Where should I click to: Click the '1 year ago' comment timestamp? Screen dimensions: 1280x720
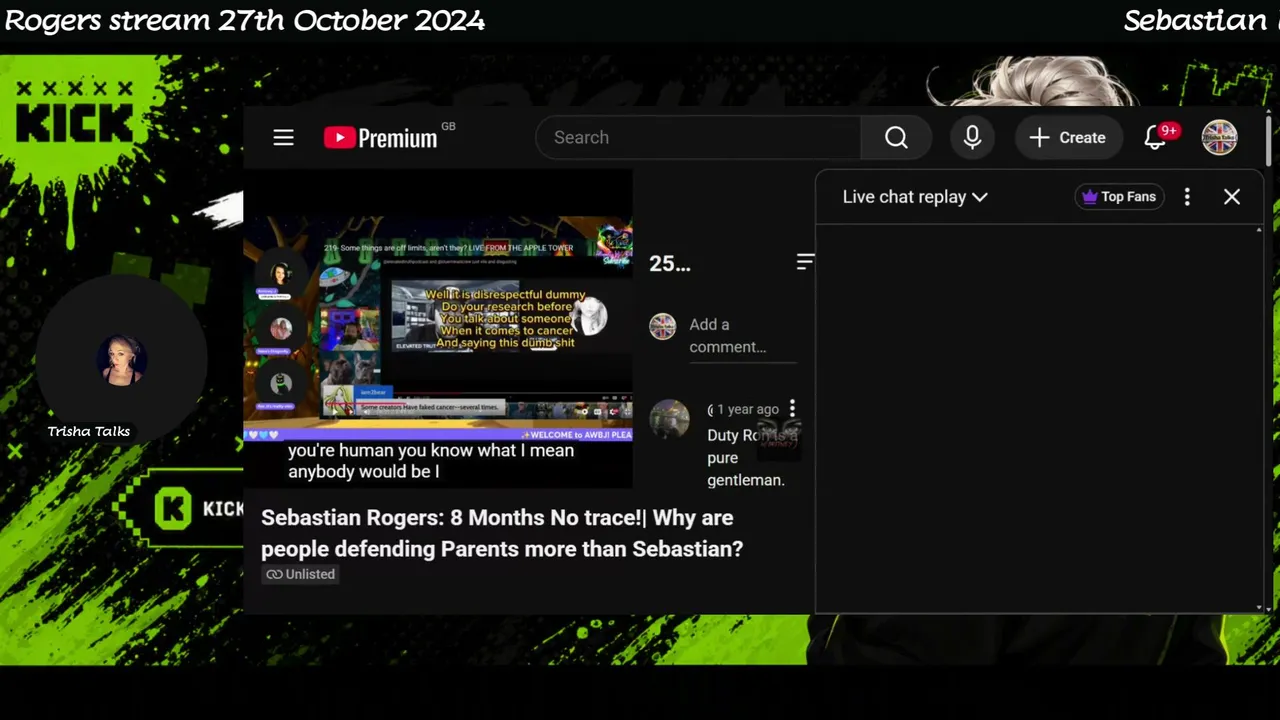(x=747, y=409)
